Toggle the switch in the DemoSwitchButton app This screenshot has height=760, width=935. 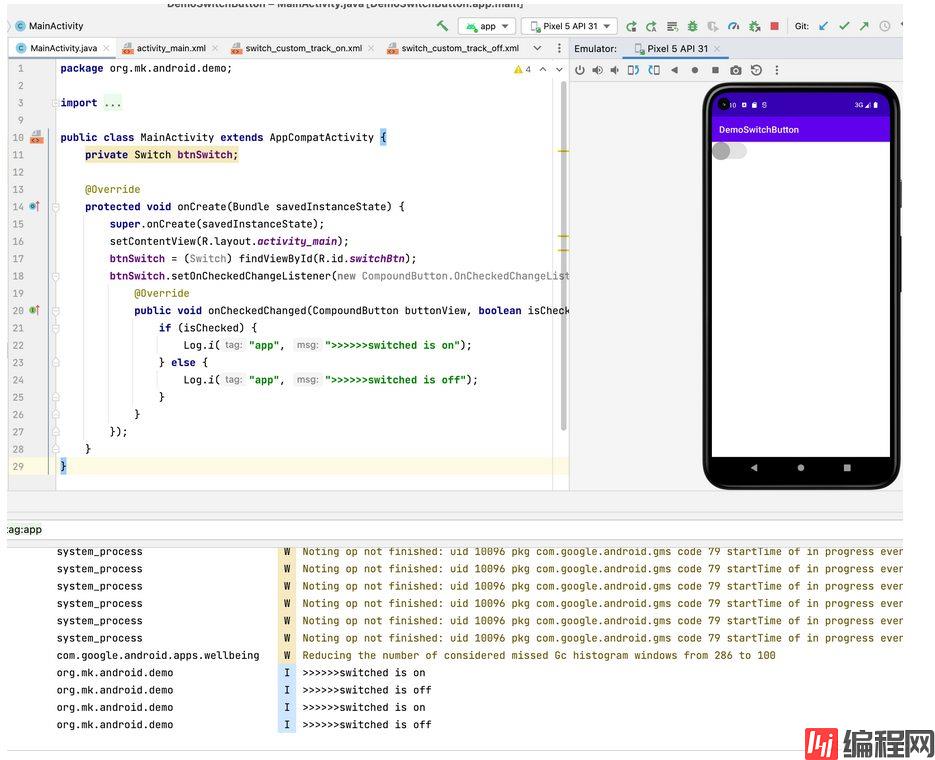(x=729, y=151)
